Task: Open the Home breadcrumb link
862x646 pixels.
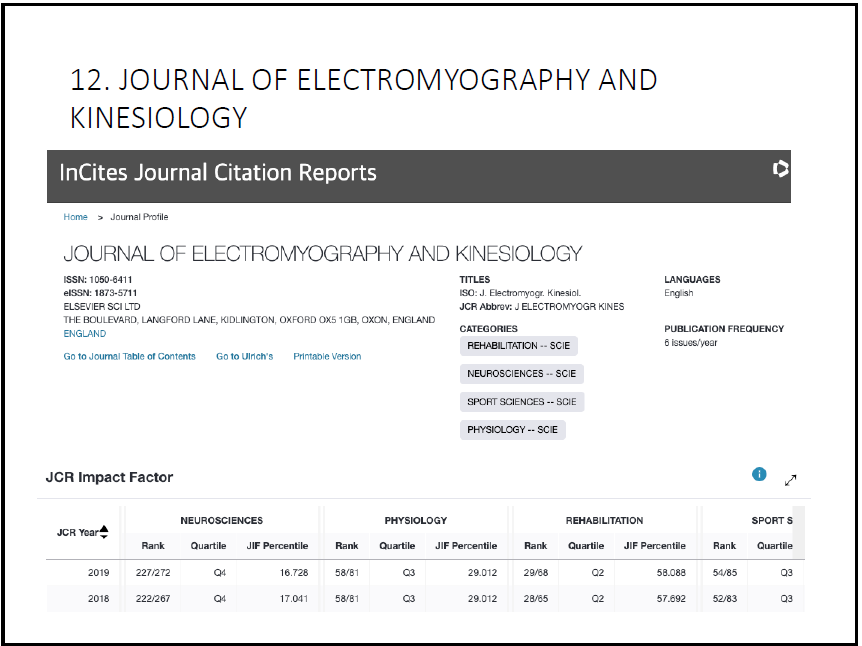Action: click(x=75, y=217)
